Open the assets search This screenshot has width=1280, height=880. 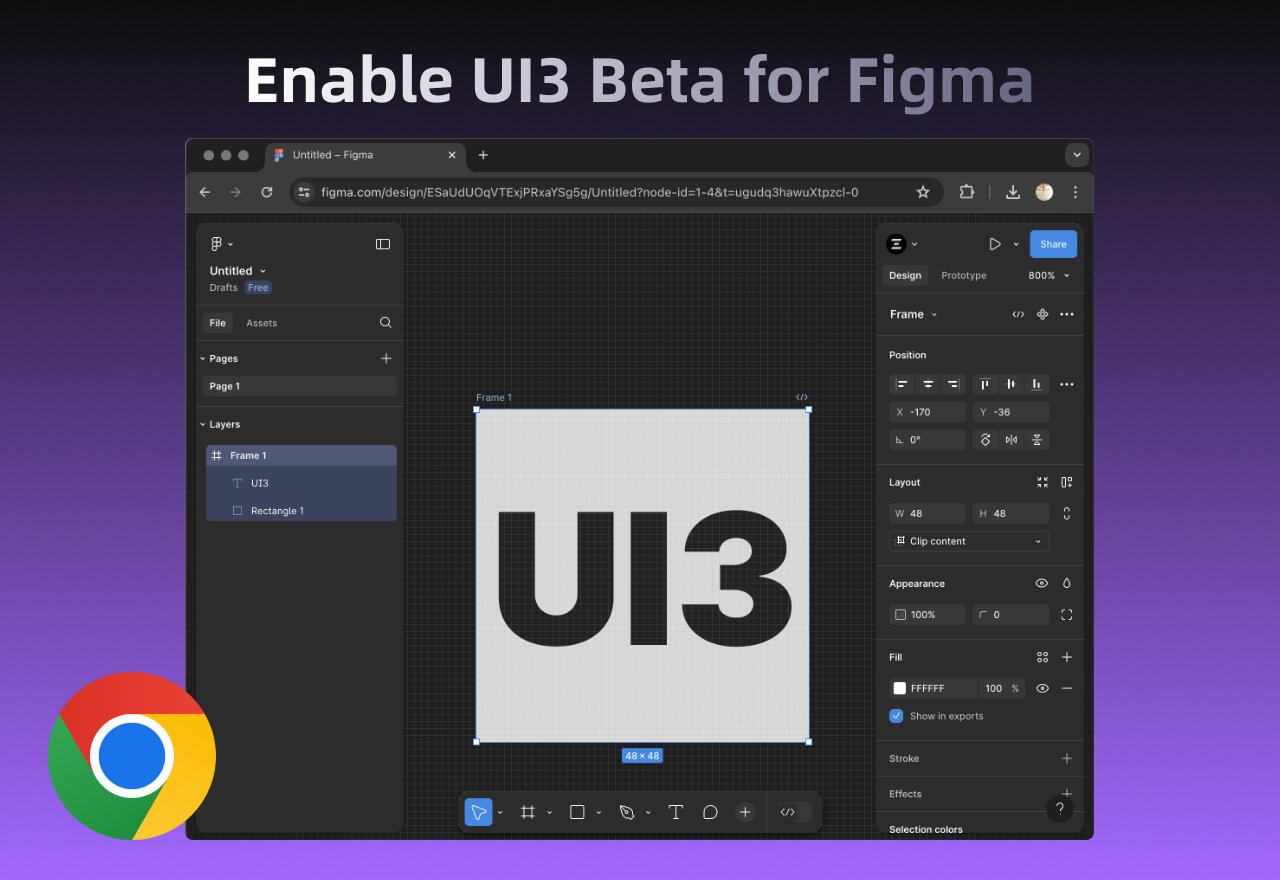coord(385,322)
